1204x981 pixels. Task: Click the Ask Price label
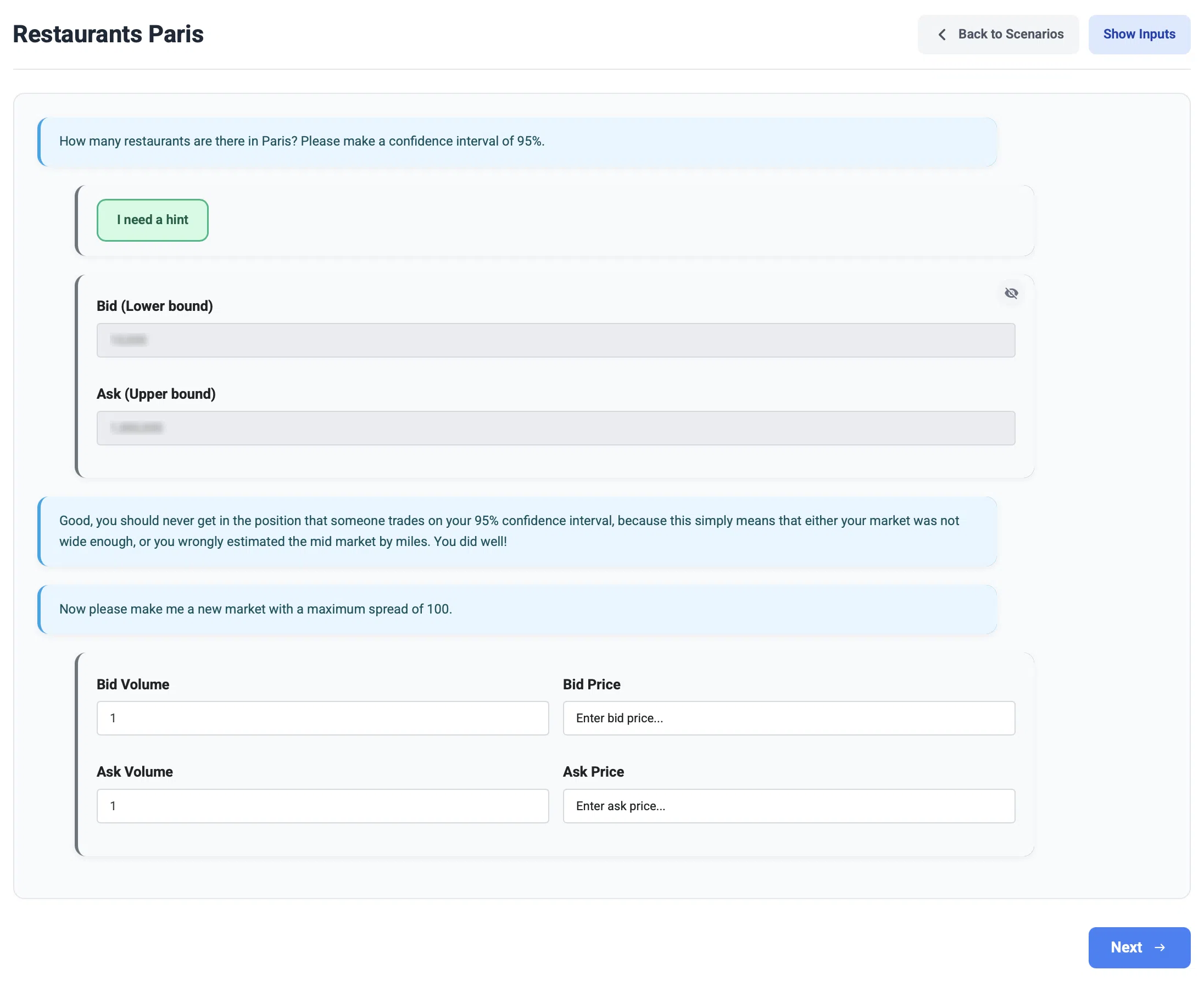(x=593, y=771)
